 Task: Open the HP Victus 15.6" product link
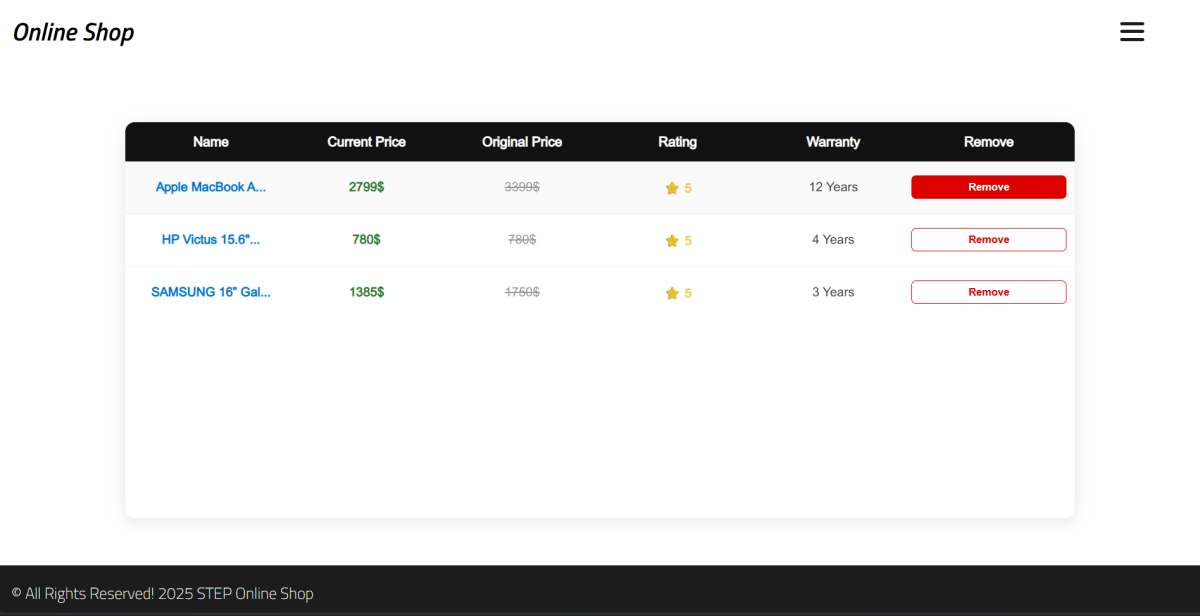[x=211, y=240]
